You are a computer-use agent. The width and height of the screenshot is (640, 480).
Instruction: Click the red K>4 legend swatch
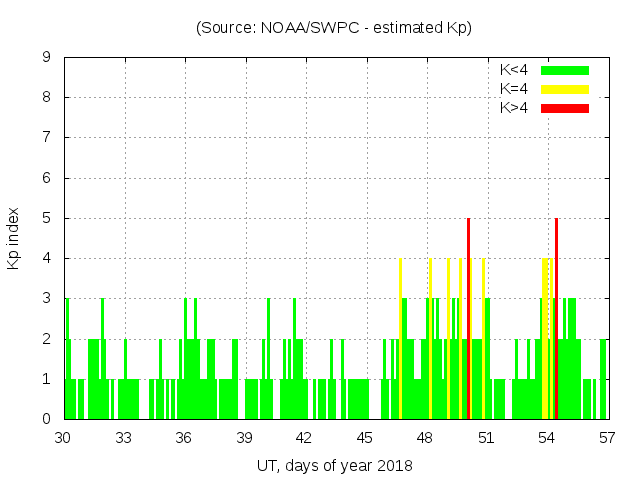565,108
